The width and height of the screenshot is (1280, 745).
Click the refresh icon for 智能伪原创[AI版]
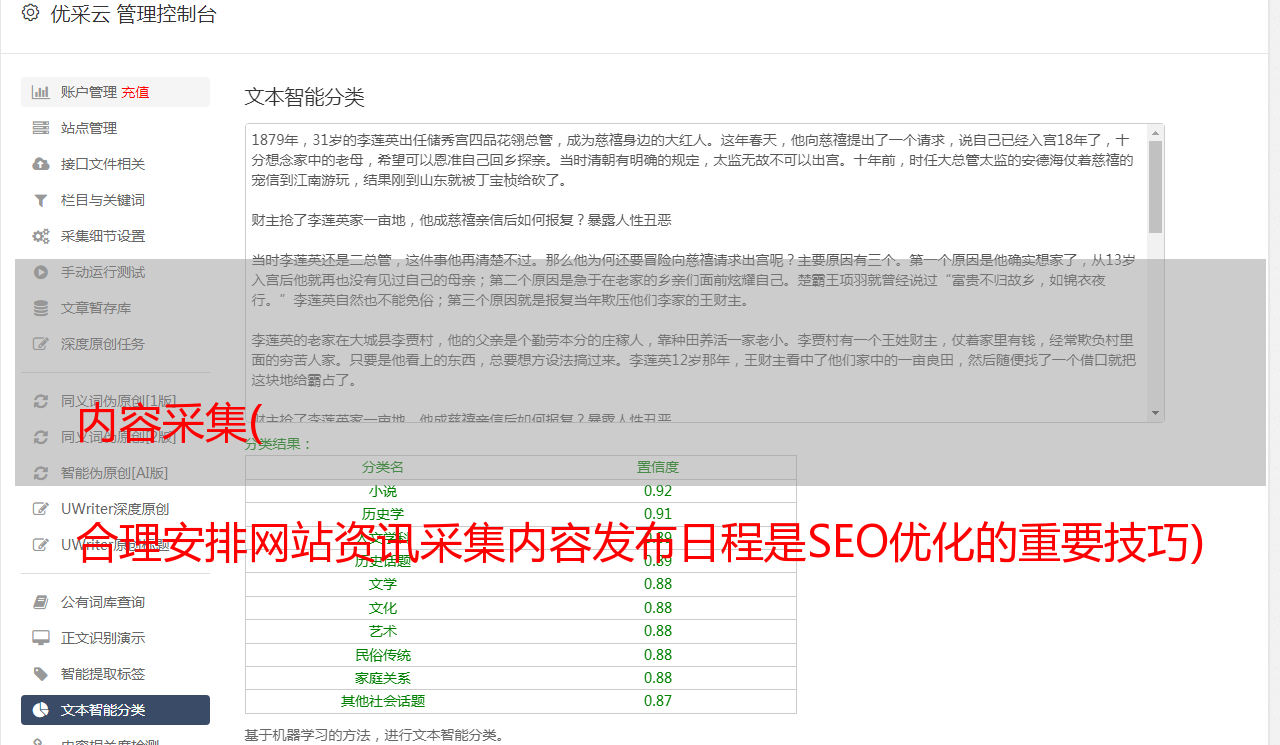pyautogui.click(x=41, y=473)
